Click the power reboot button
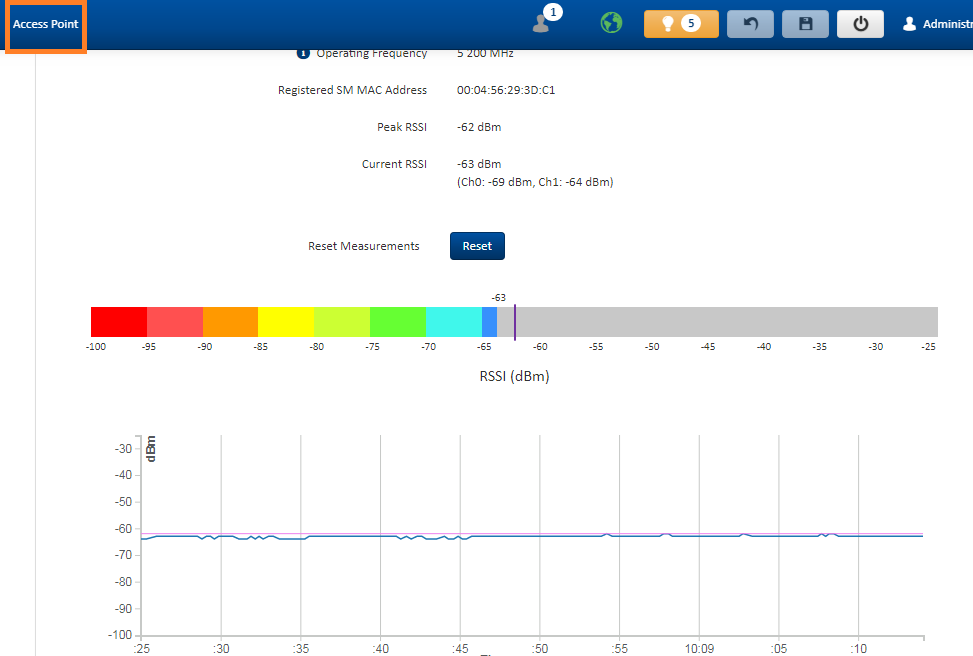Viewport: 973px width, 656px height. tap(860, 24)
